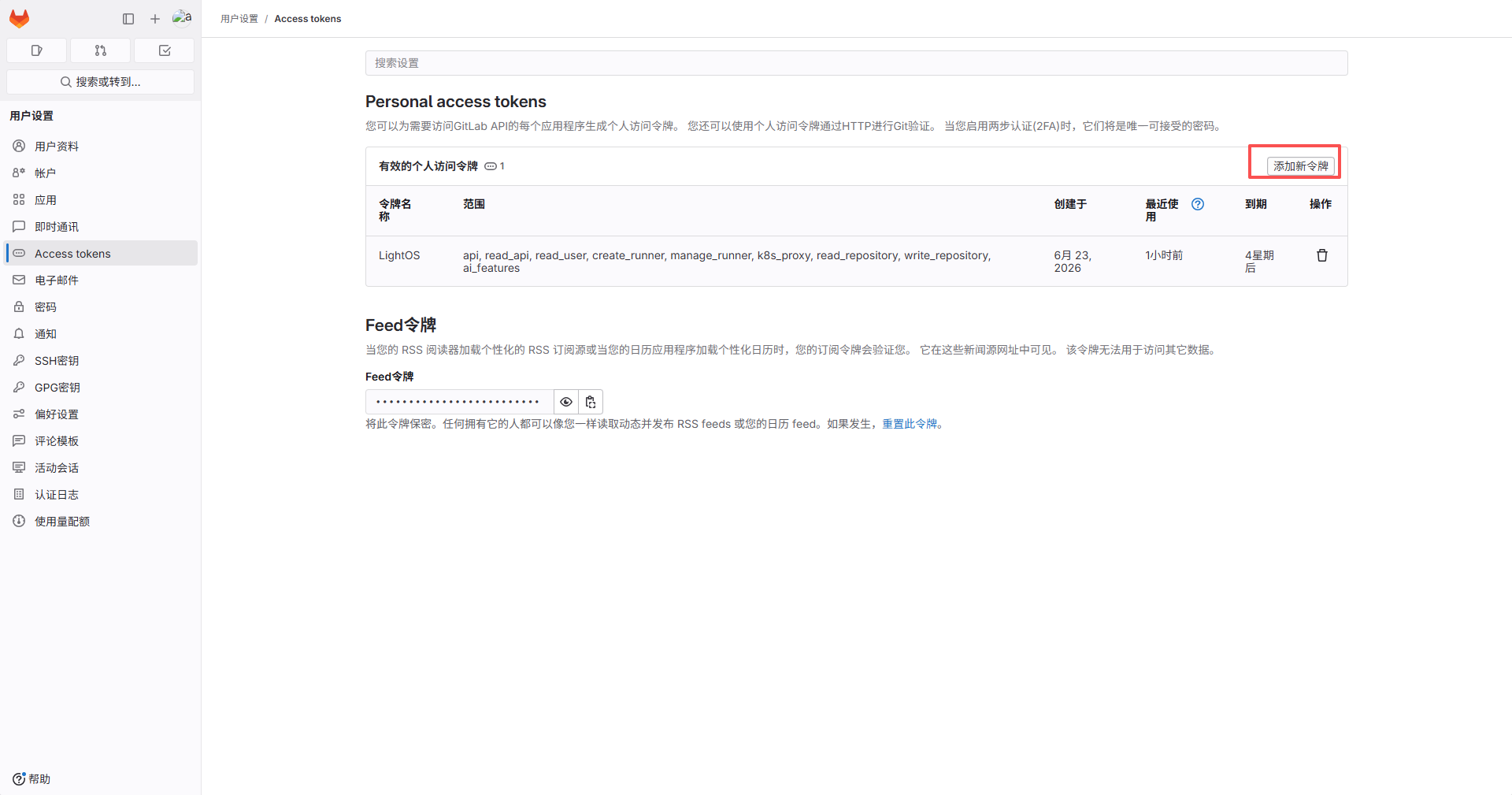The image size is (1512, 795).
Task: Click the token count badge icon
Action: coord(491,166)
